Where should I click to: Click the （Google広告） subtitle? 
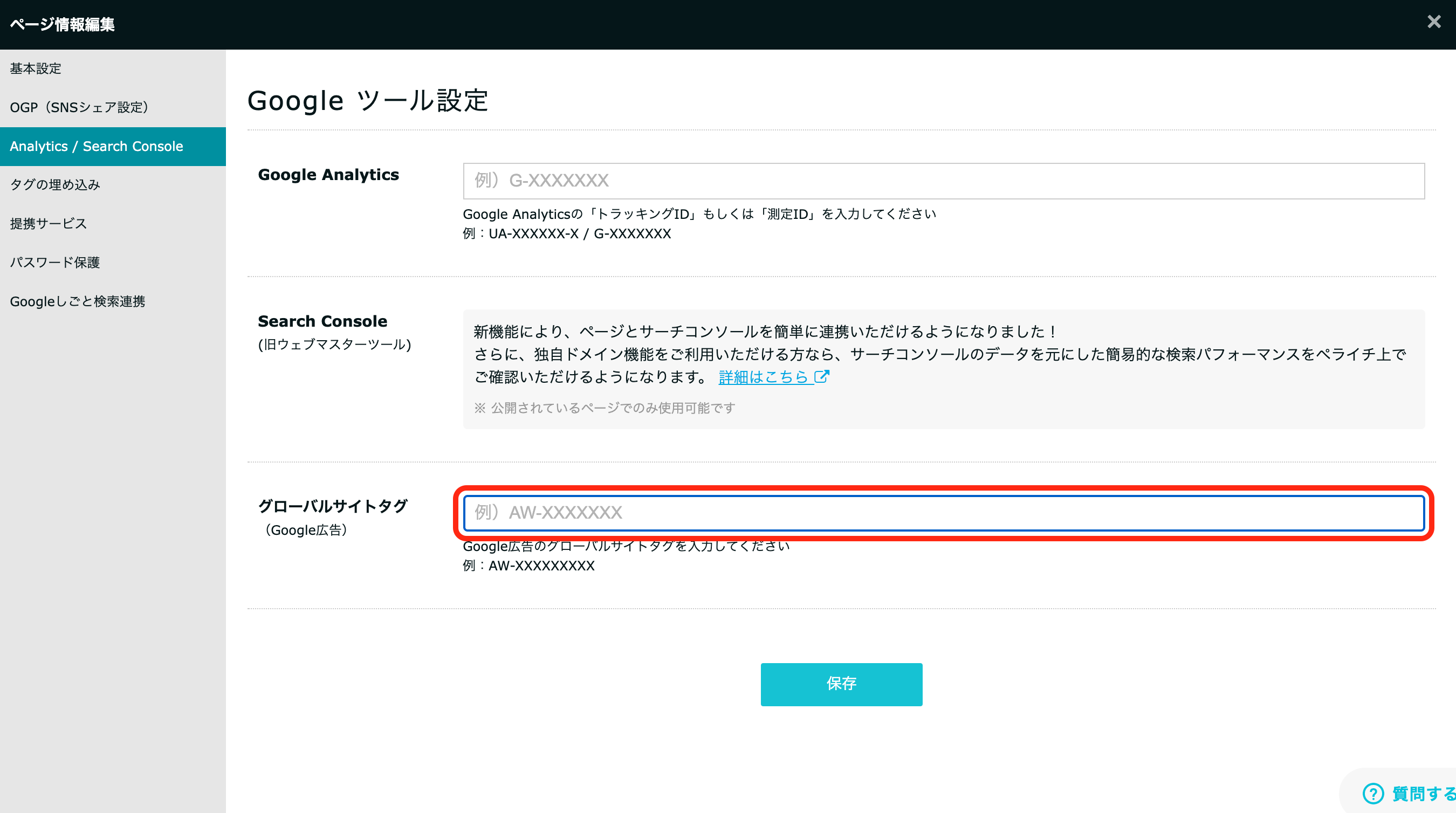306,530
